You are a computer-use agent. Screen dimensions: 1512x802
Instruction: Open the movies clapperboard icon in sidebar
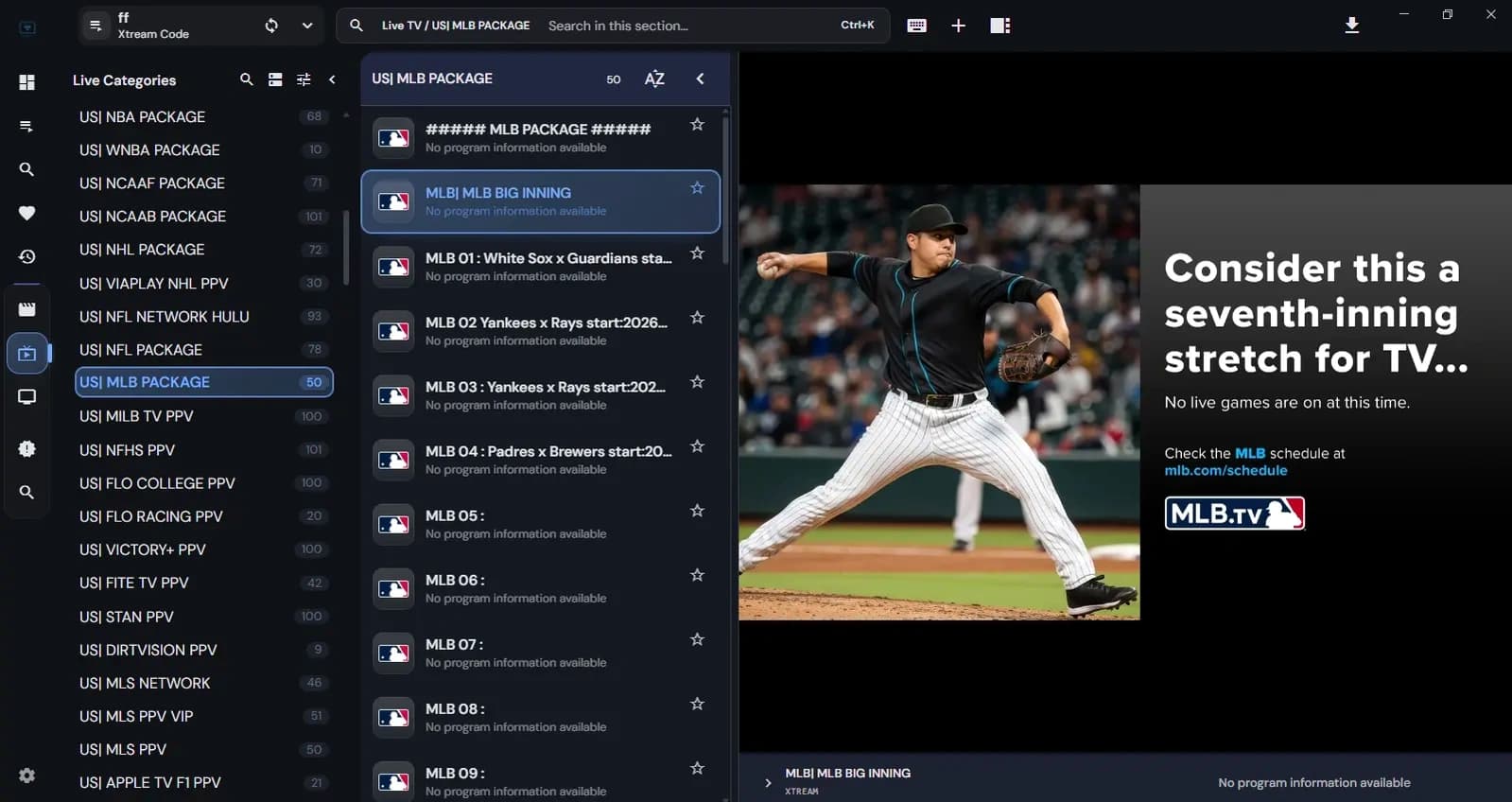pos(26,309)
